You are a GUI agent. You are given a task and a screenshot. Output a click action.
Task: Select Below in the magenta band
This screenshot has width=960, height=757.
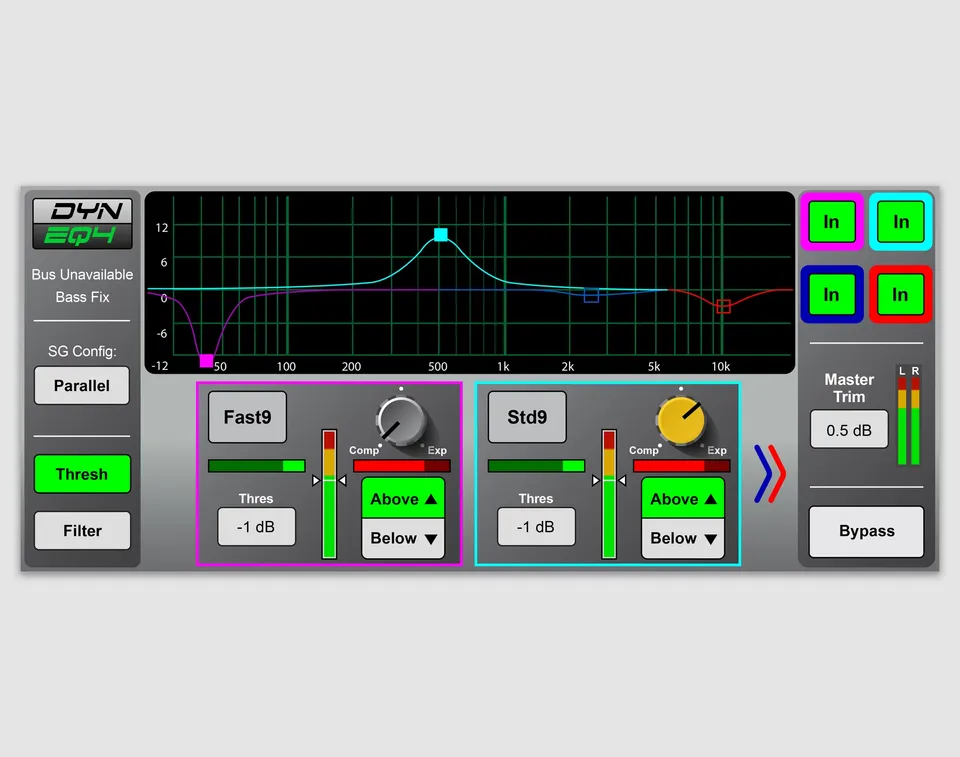tap(403, 538)
